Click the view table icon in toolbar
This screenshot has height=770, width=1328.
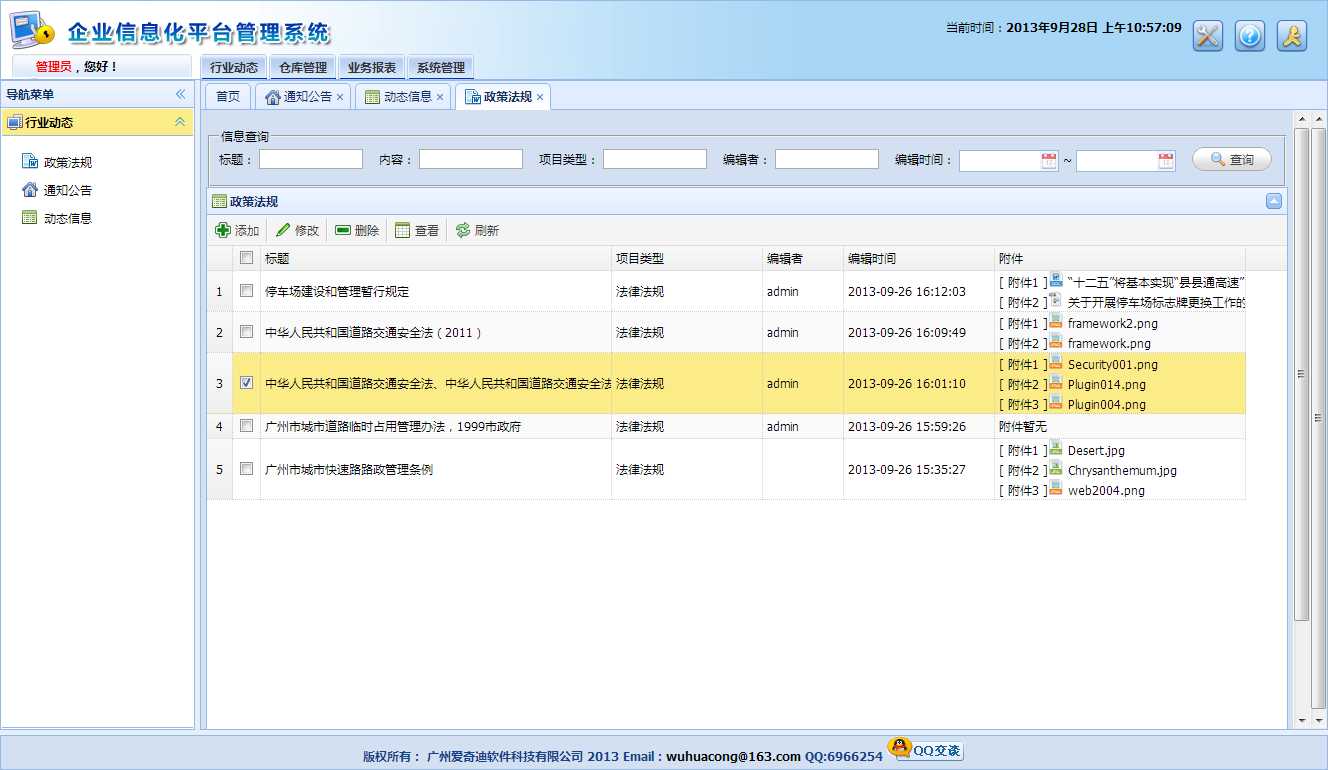403,230
